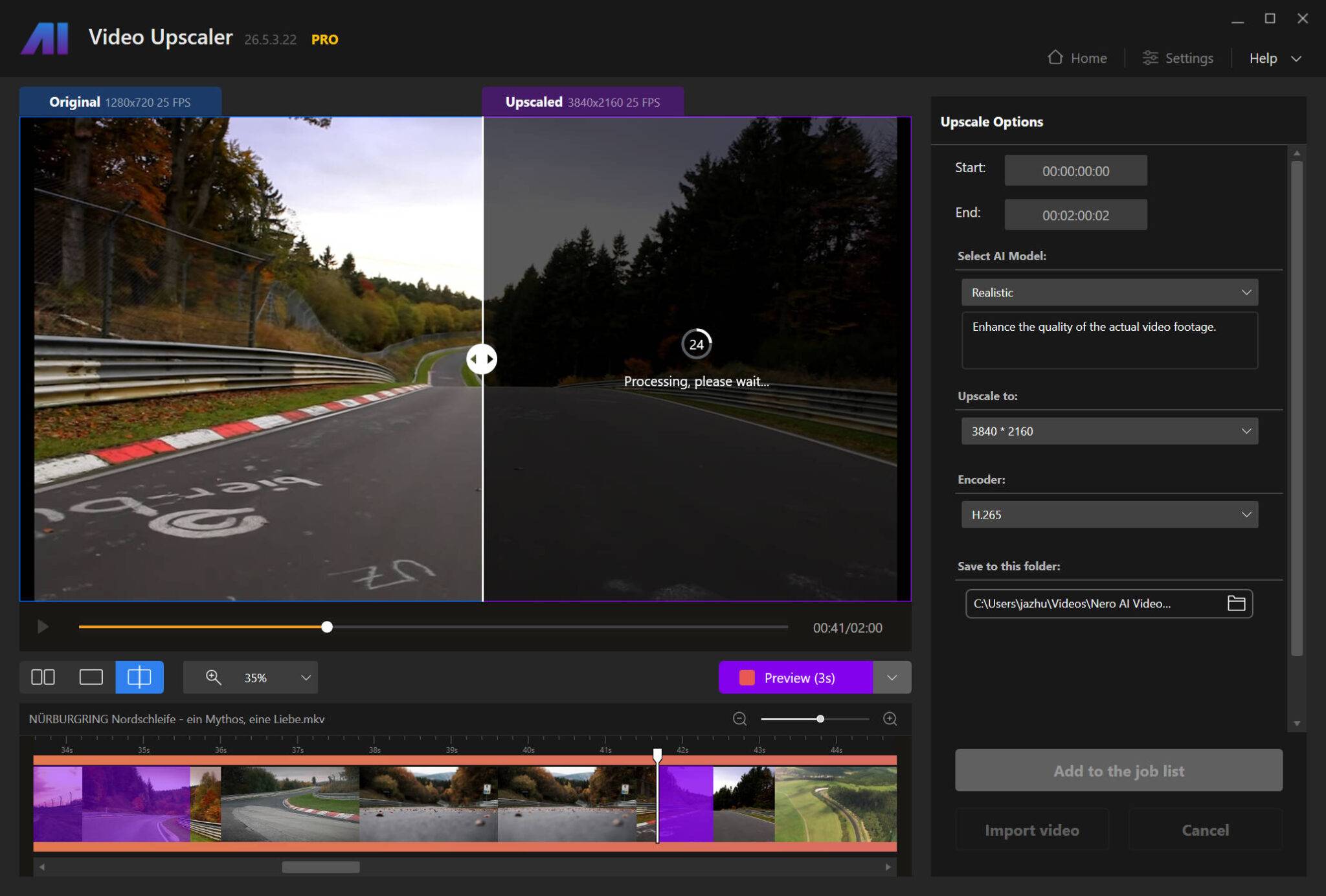Open Settings from top bar

coord(1178,58)
